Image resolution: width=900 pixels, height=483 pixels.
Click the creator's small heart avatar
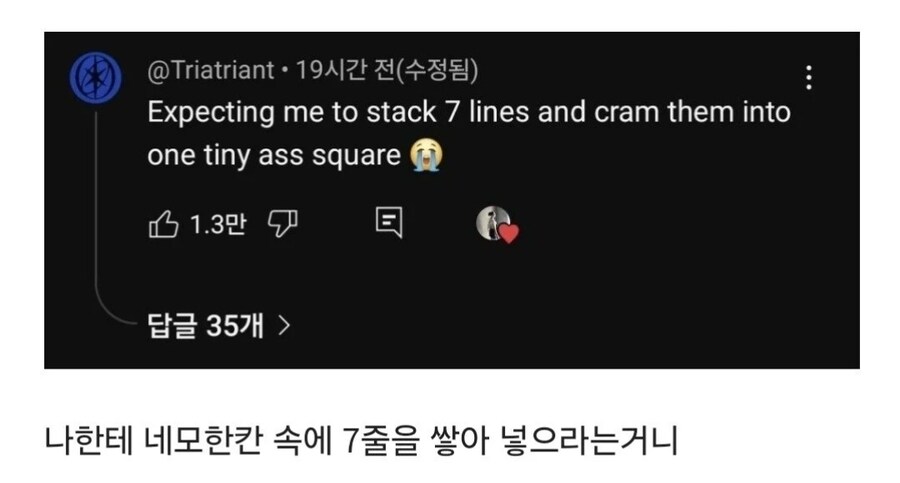click(490, 223)
